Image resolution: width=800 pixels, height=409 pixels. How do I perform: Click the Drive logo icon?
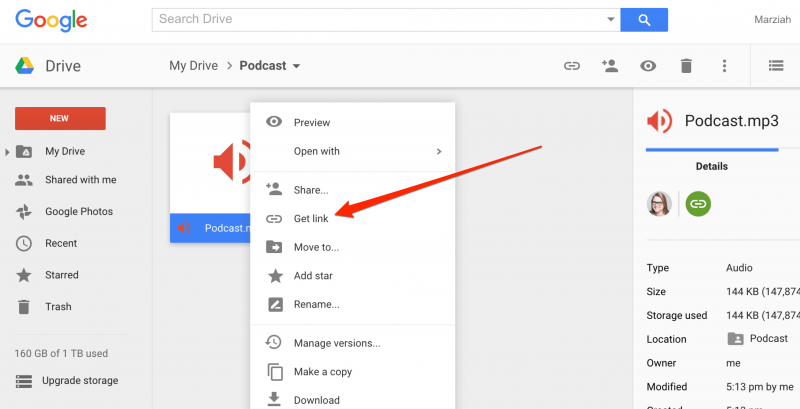click(24, 66)
